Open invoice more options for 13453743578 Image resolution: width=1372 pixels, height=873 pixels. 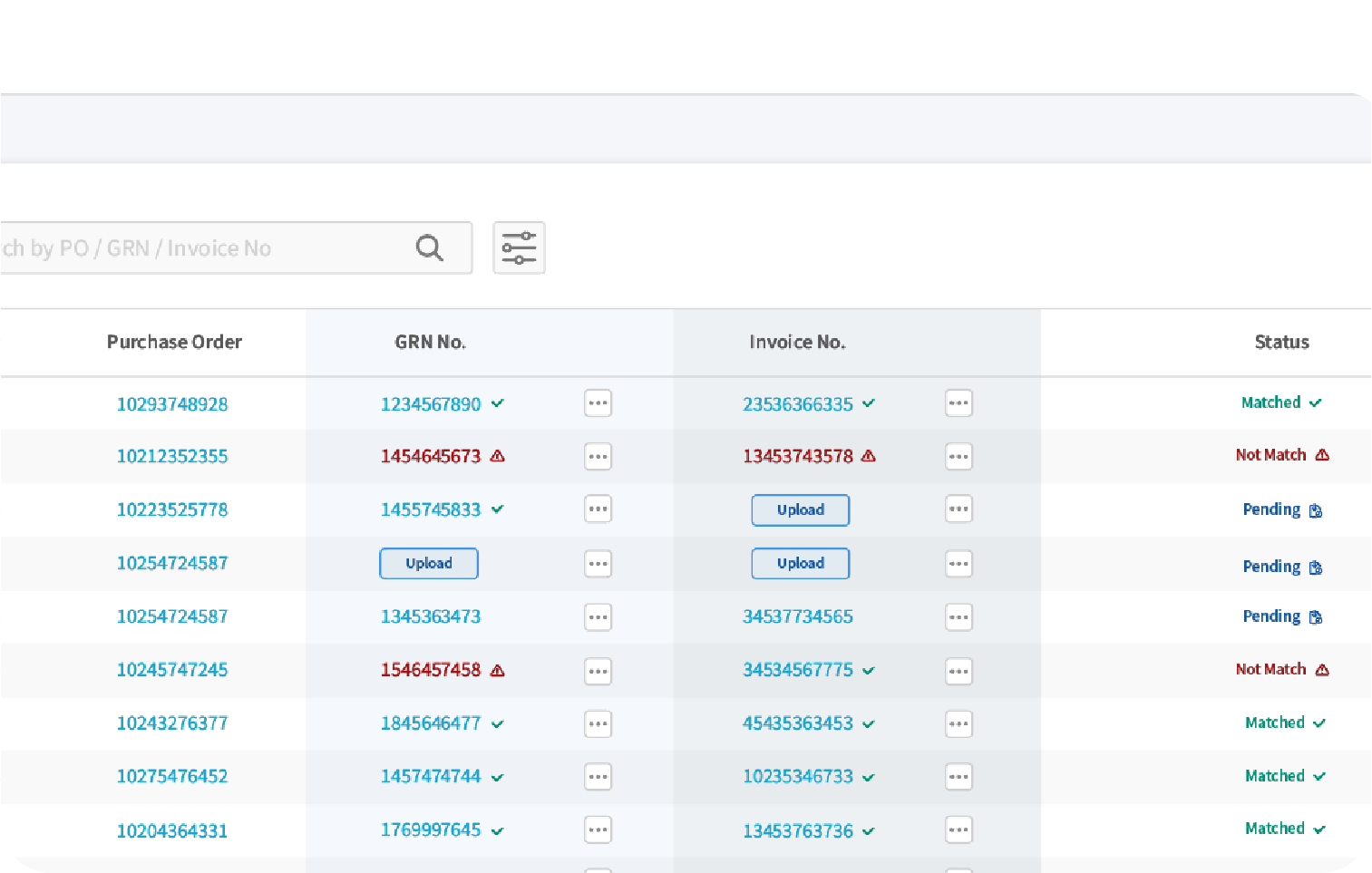[958, 456]
